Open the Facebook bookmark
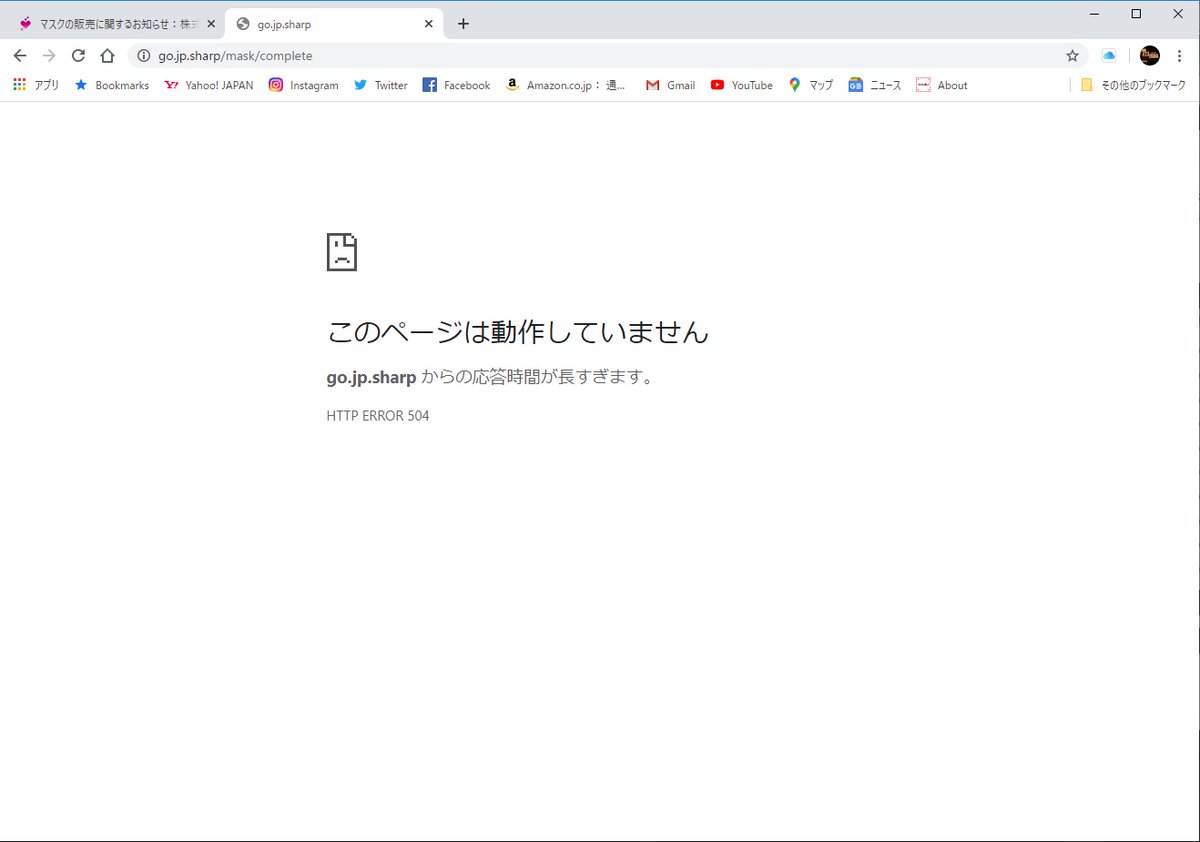 pyautogui.click(x=456, y=85)
